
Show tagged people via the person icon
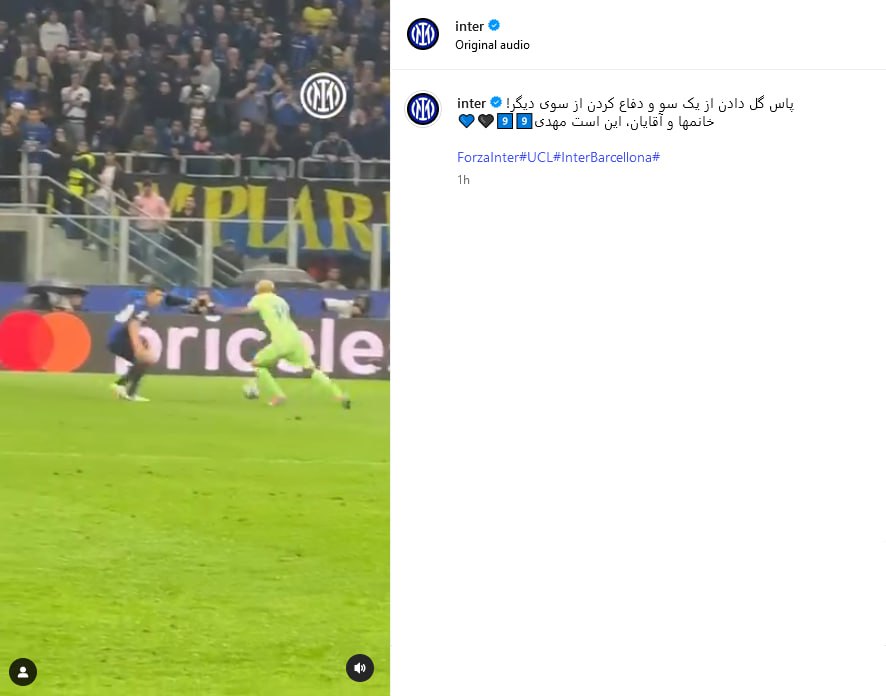click(23, 672)
